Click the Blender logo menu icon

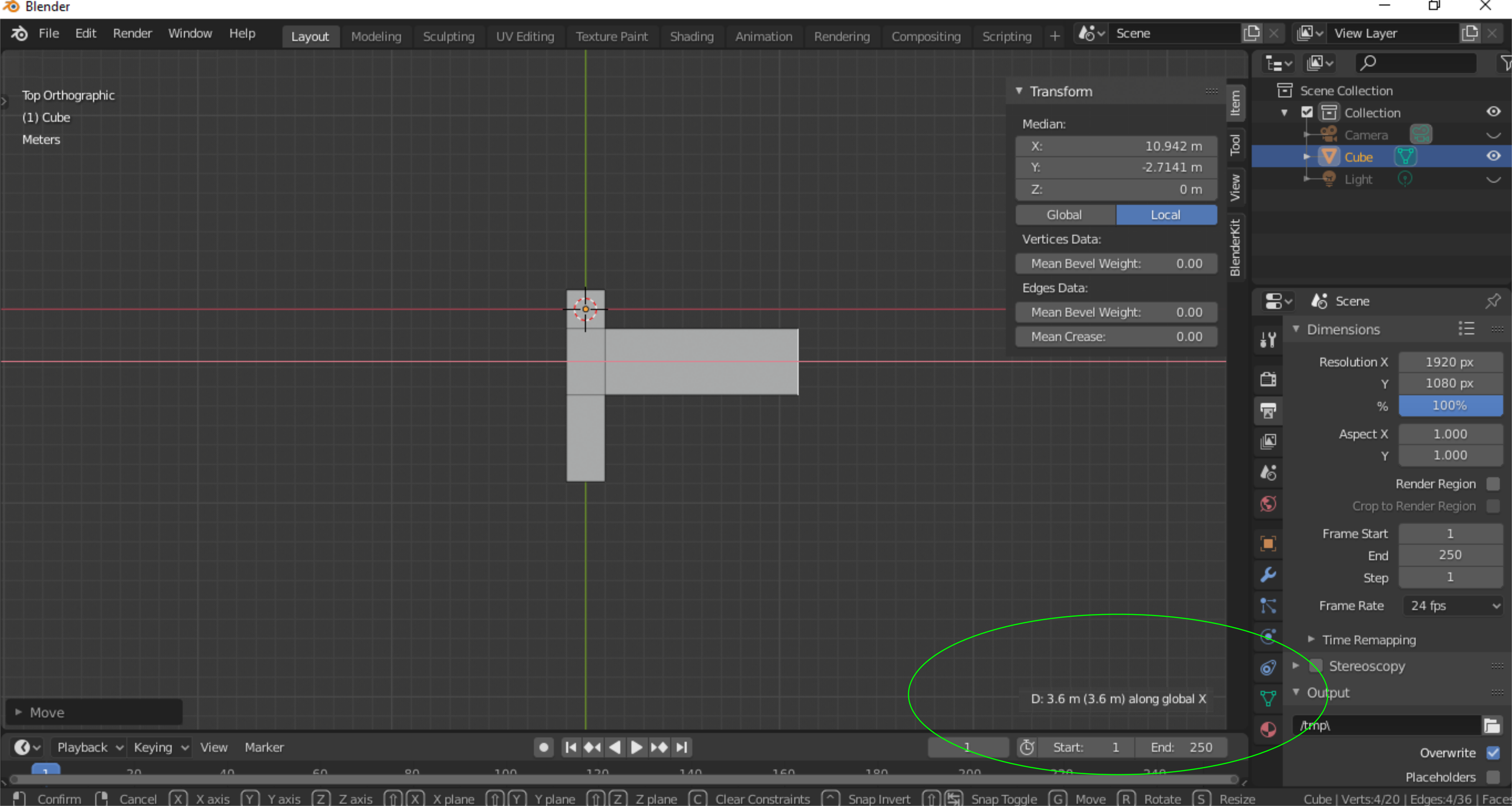tap(20, 34)
